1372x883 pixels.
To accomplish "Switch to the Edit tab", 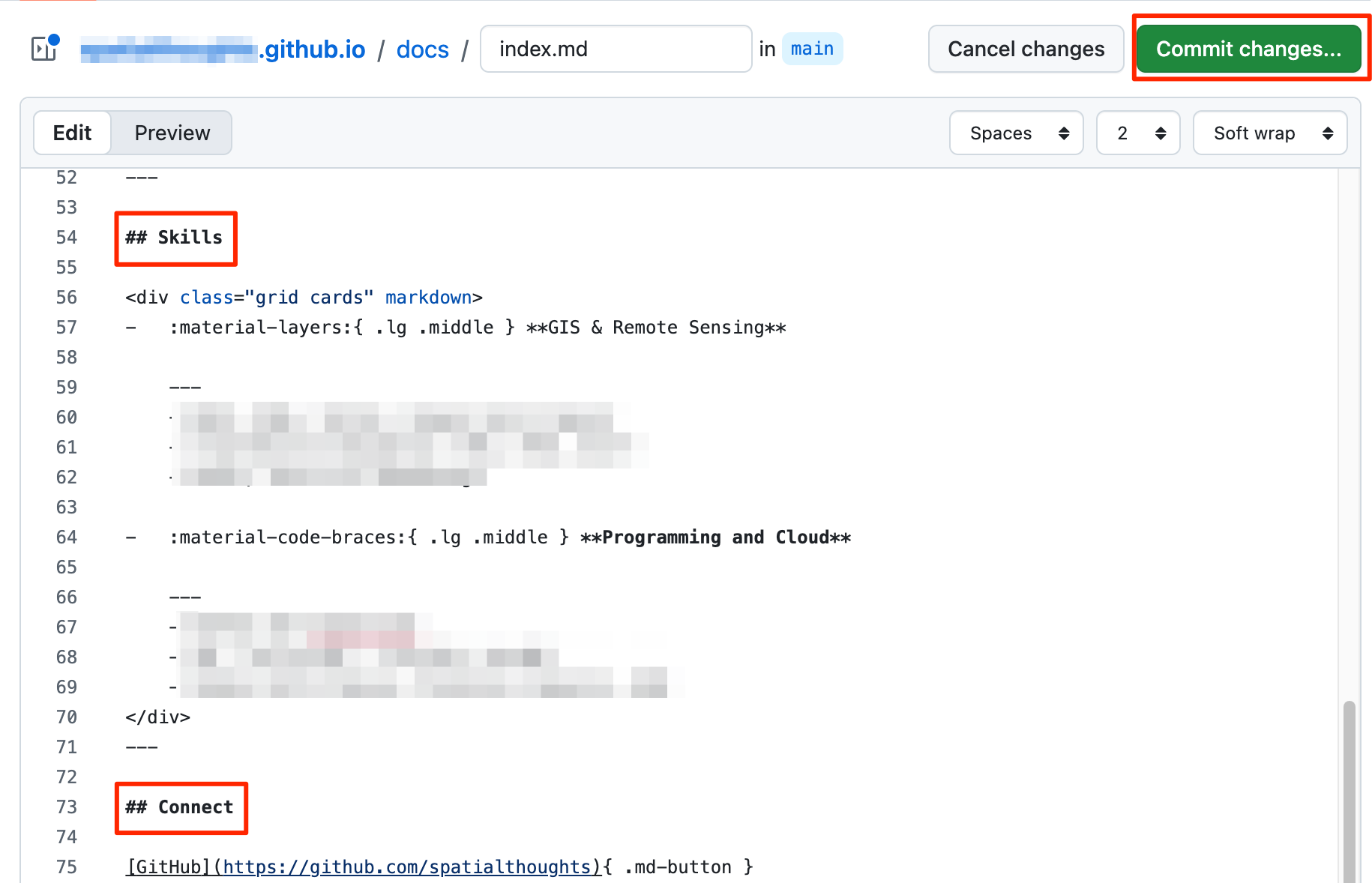I will tap(73, 133).
